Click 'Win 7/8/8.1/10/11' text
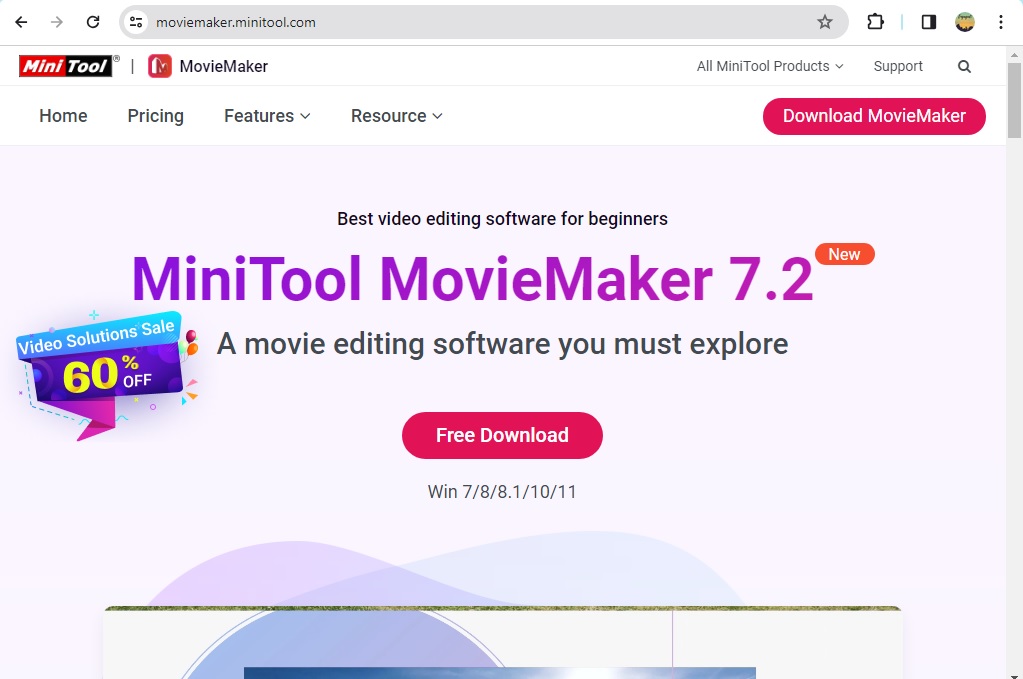Image resolution: width=1023 pixels, height=679 pixels. (x=502, y=492)
